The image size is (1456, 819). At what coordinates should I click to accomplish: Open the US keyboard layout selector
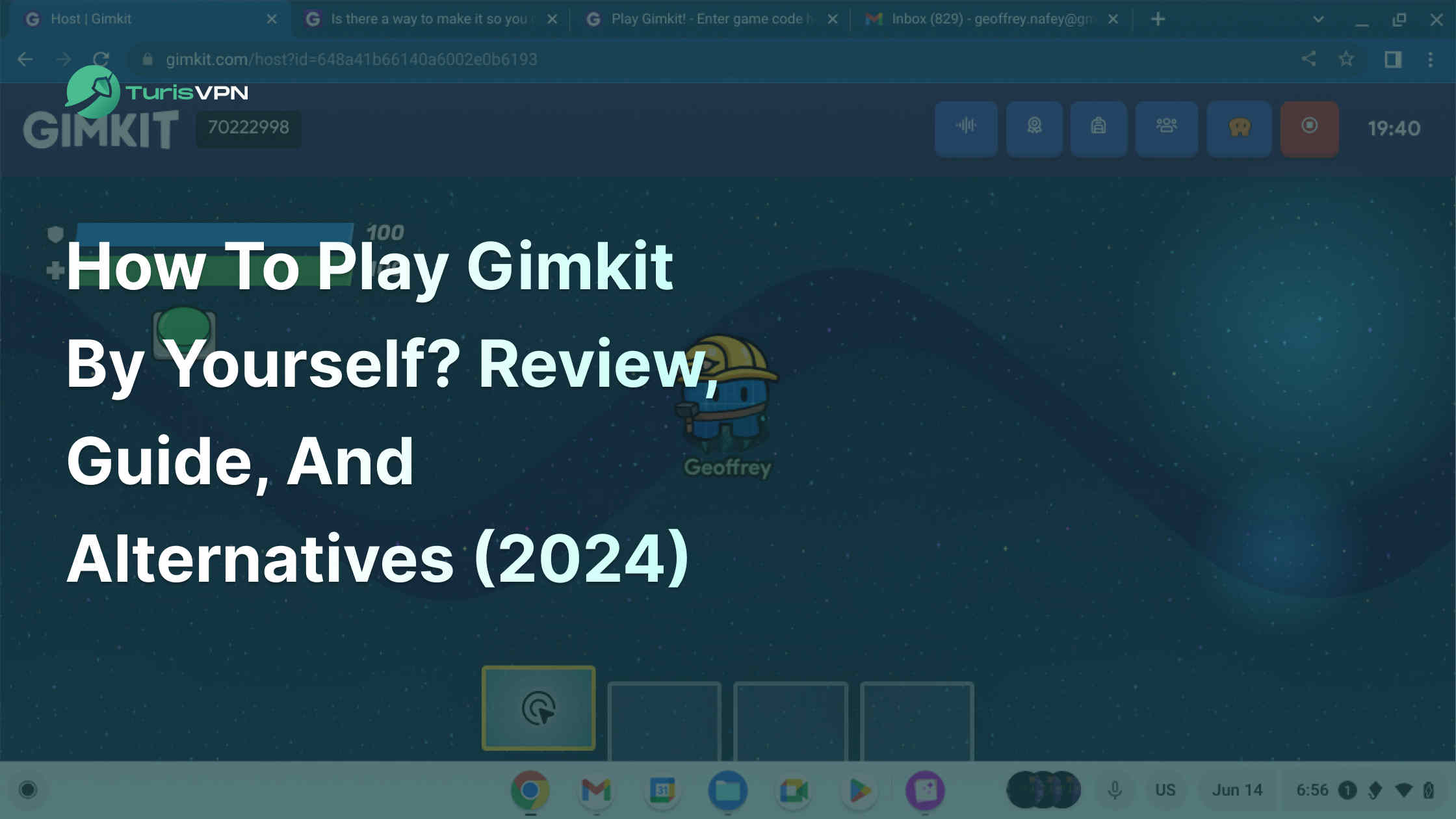pos(1165,790)
